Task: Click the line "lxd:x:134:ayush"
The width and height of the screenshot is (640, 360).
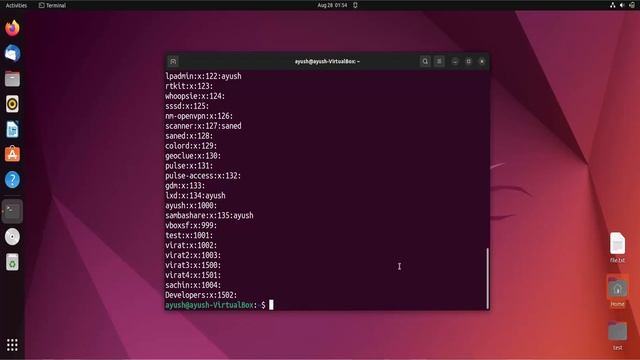Action: 195,196
